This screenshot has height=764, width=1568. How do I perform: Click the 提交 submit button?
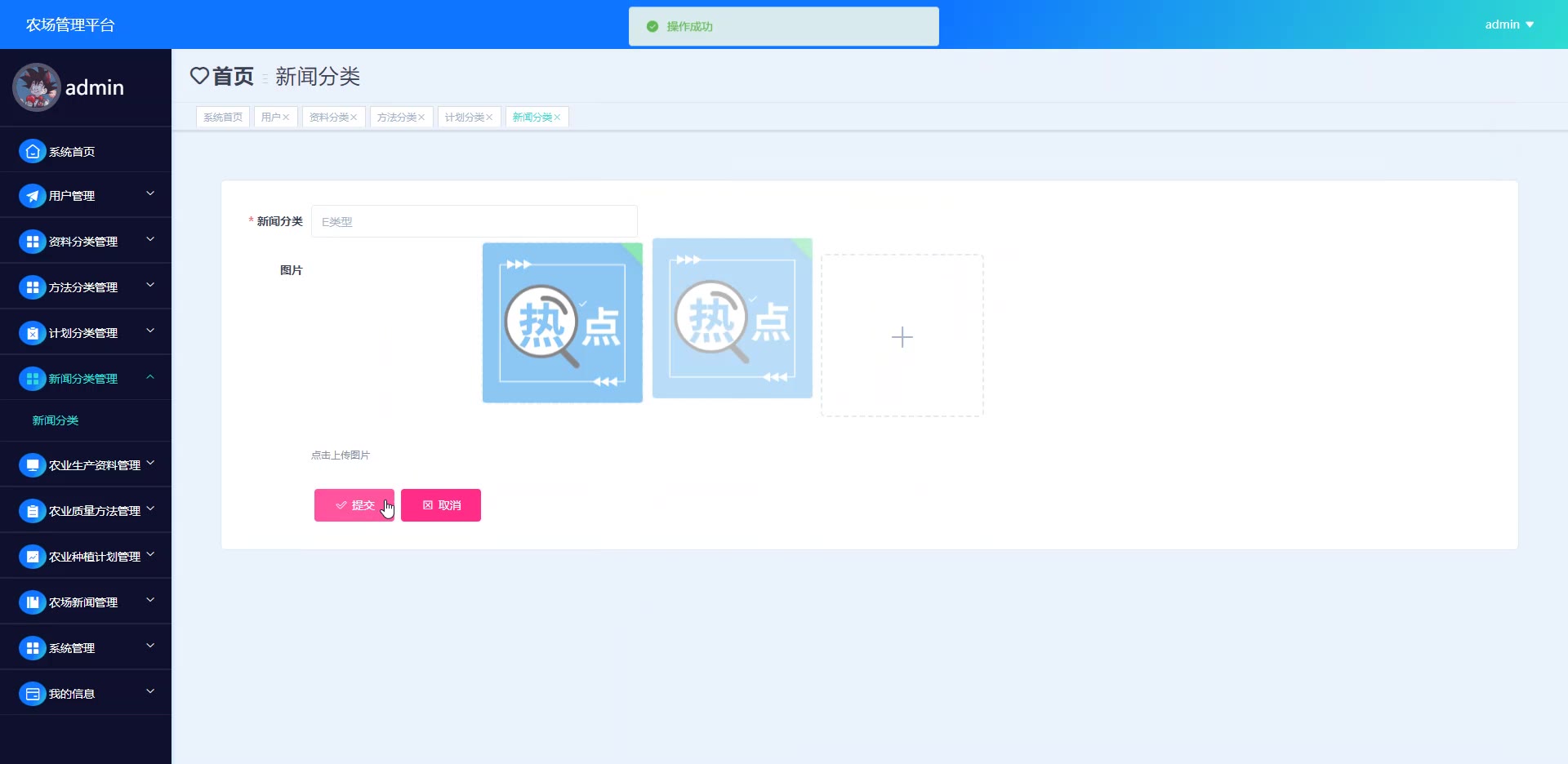click(354, 505)
